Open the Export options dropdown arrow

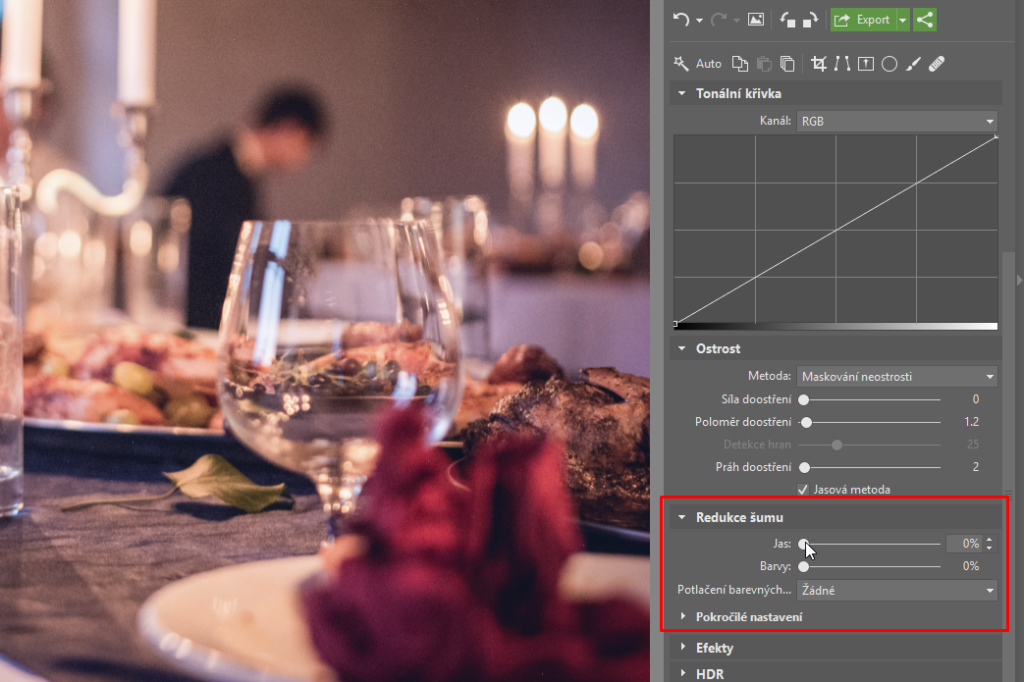tap(903, 20)
